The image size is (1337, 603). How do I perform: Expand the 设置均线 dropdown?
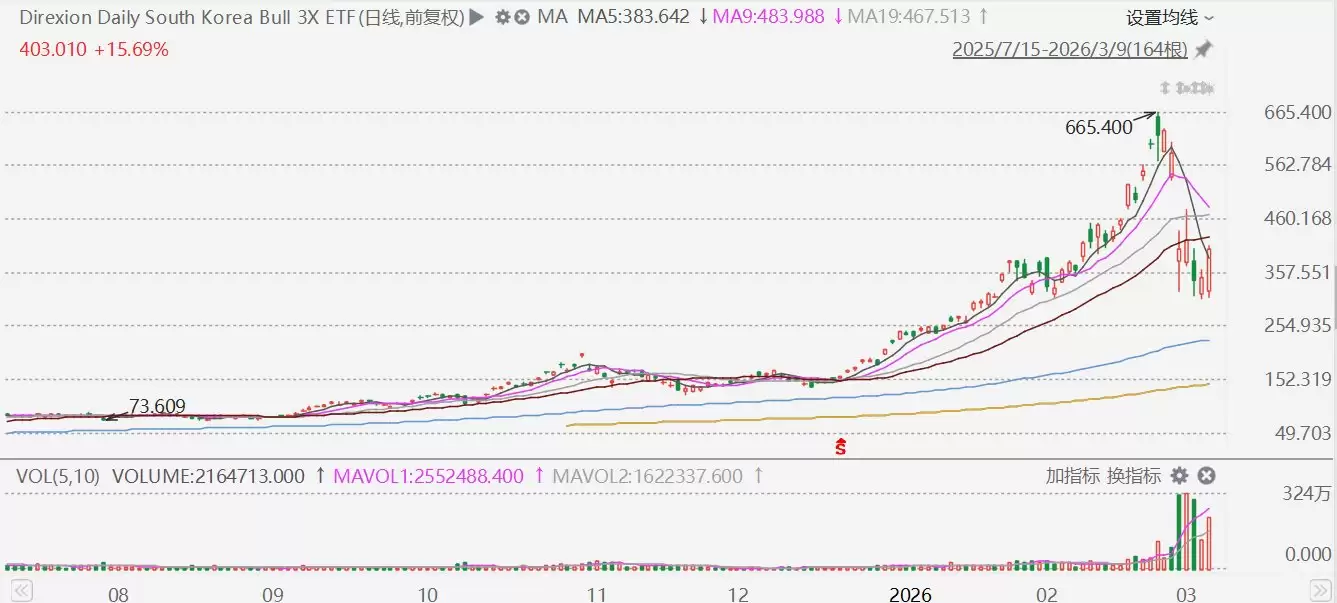1170,17
